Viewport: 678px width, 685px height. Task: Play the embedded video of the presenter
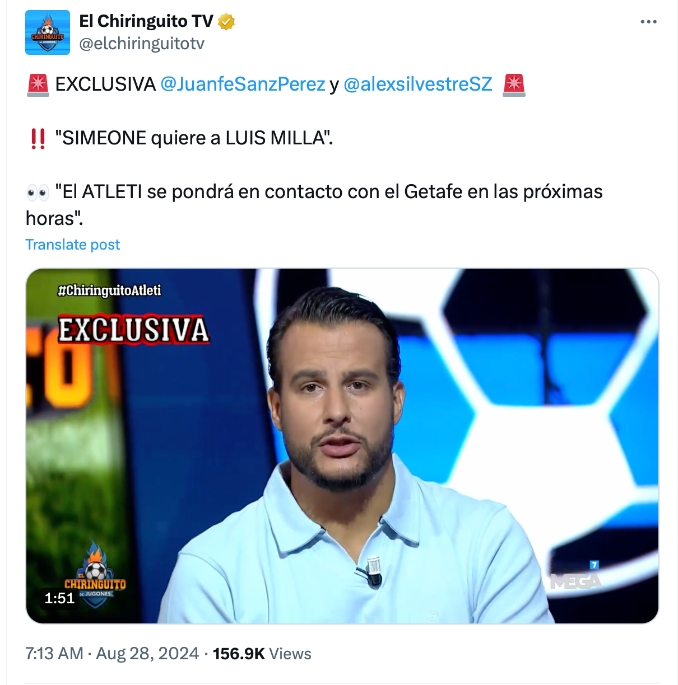342,446
